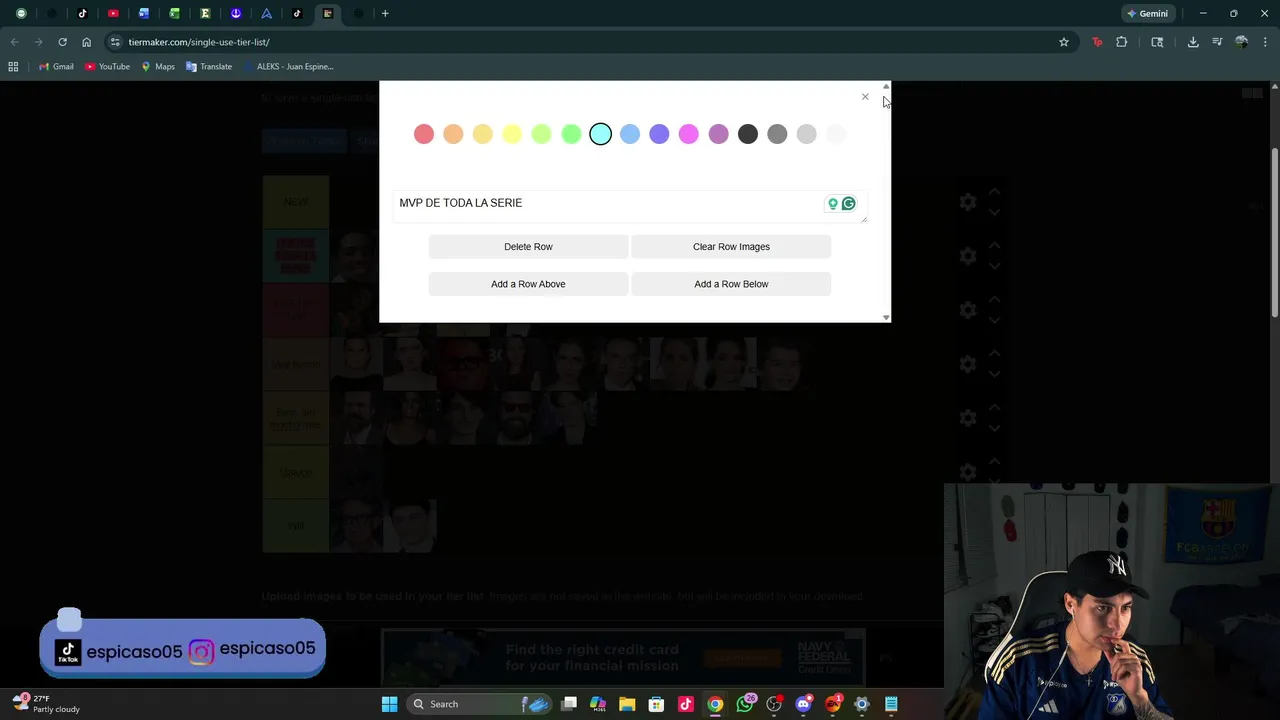Open the Chrome downloads icon
Viewport: 1280px width, 720px height.
coord(1193,42)
